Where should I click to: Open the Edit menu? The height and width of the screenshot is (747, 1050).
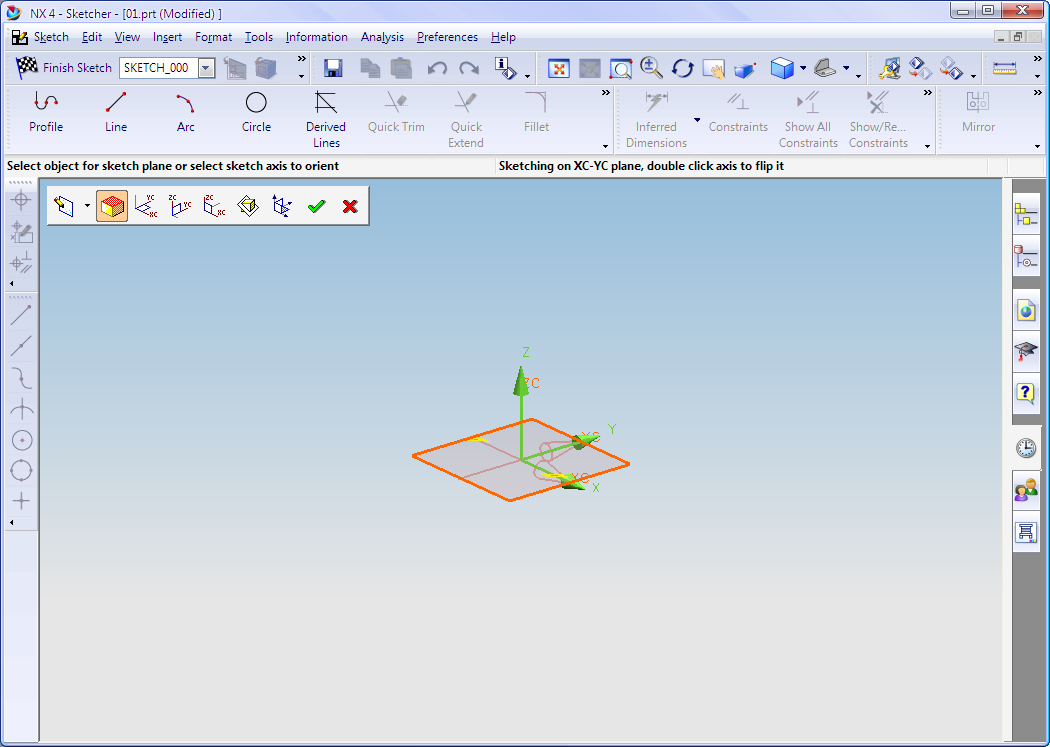tap(92, 37)
